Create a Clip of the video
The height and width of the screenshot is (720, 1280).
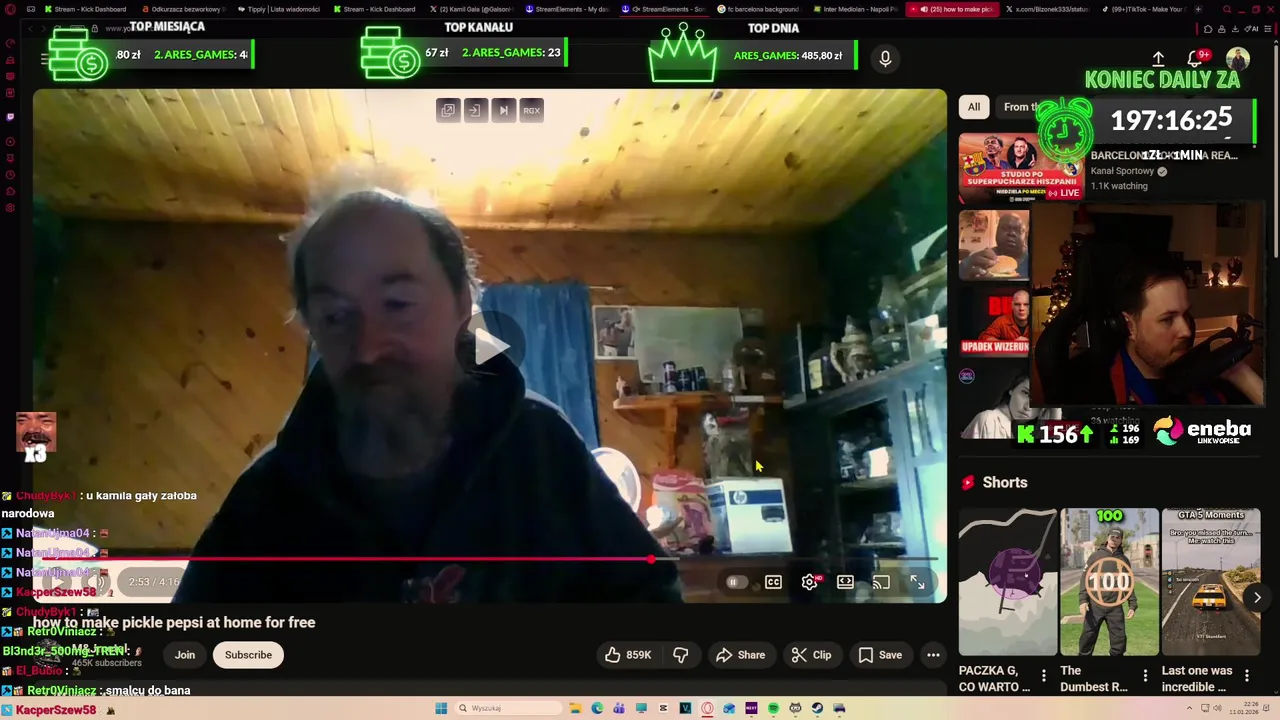pos(811,655)
